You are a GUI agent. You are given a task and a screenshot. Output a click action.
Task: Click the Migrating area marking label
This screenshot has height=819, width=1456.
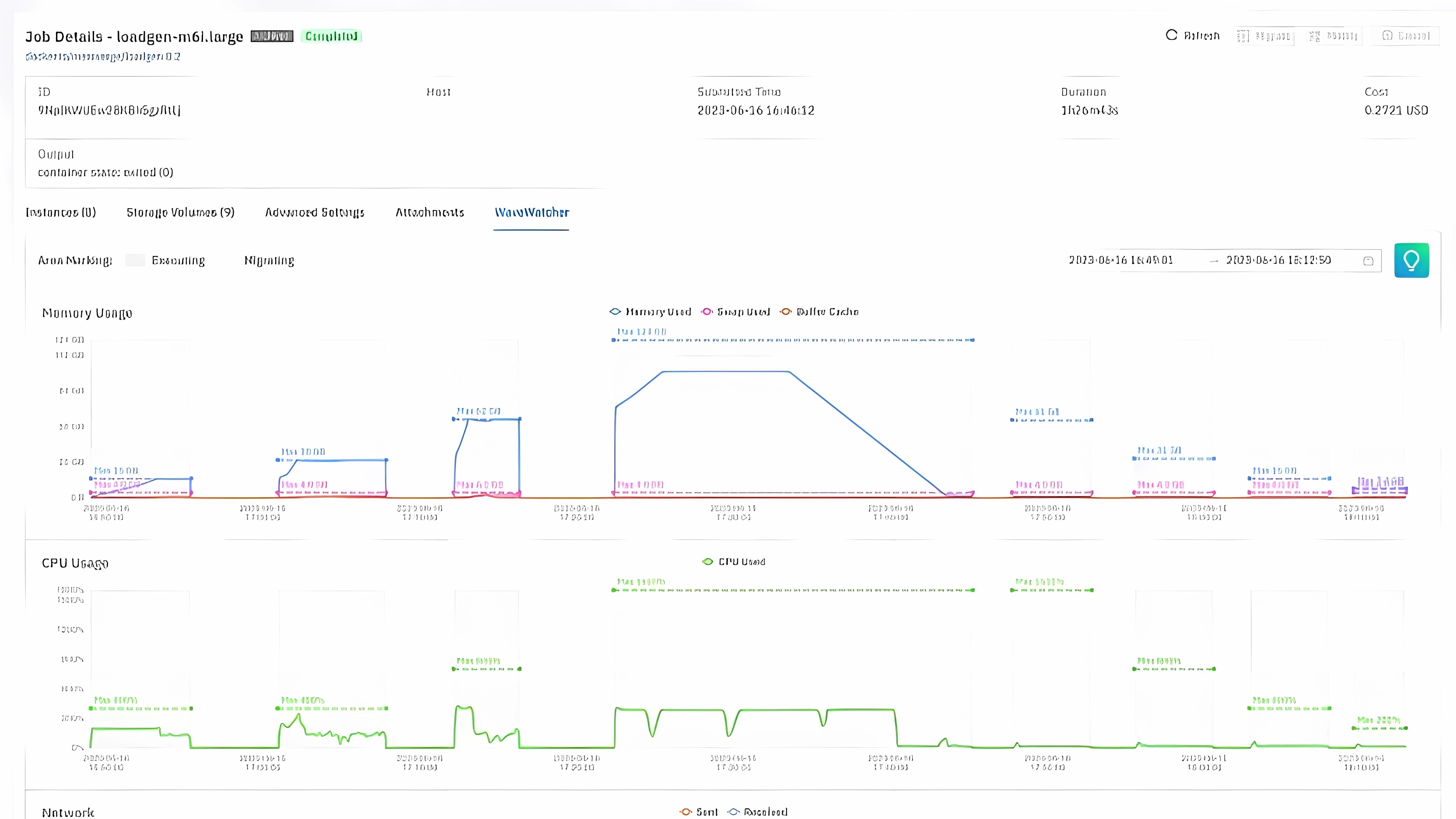269,261
